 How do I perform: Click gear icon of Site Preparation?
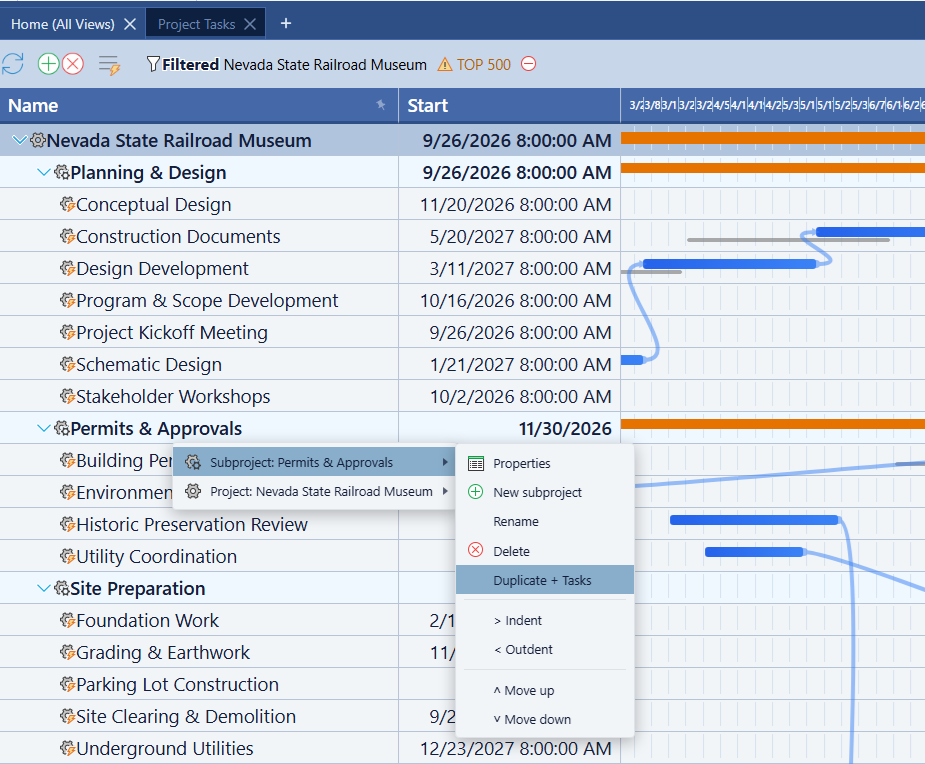click(61, 588)
